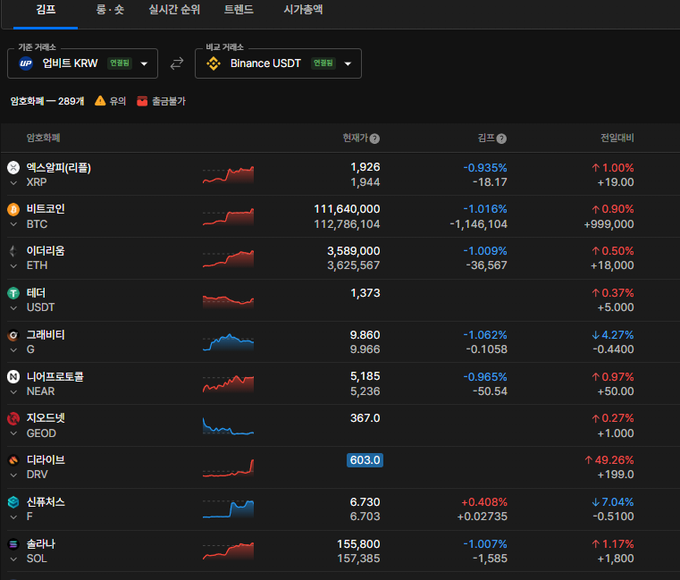Switch to the 롱·숏 tab

pos(110,10)
